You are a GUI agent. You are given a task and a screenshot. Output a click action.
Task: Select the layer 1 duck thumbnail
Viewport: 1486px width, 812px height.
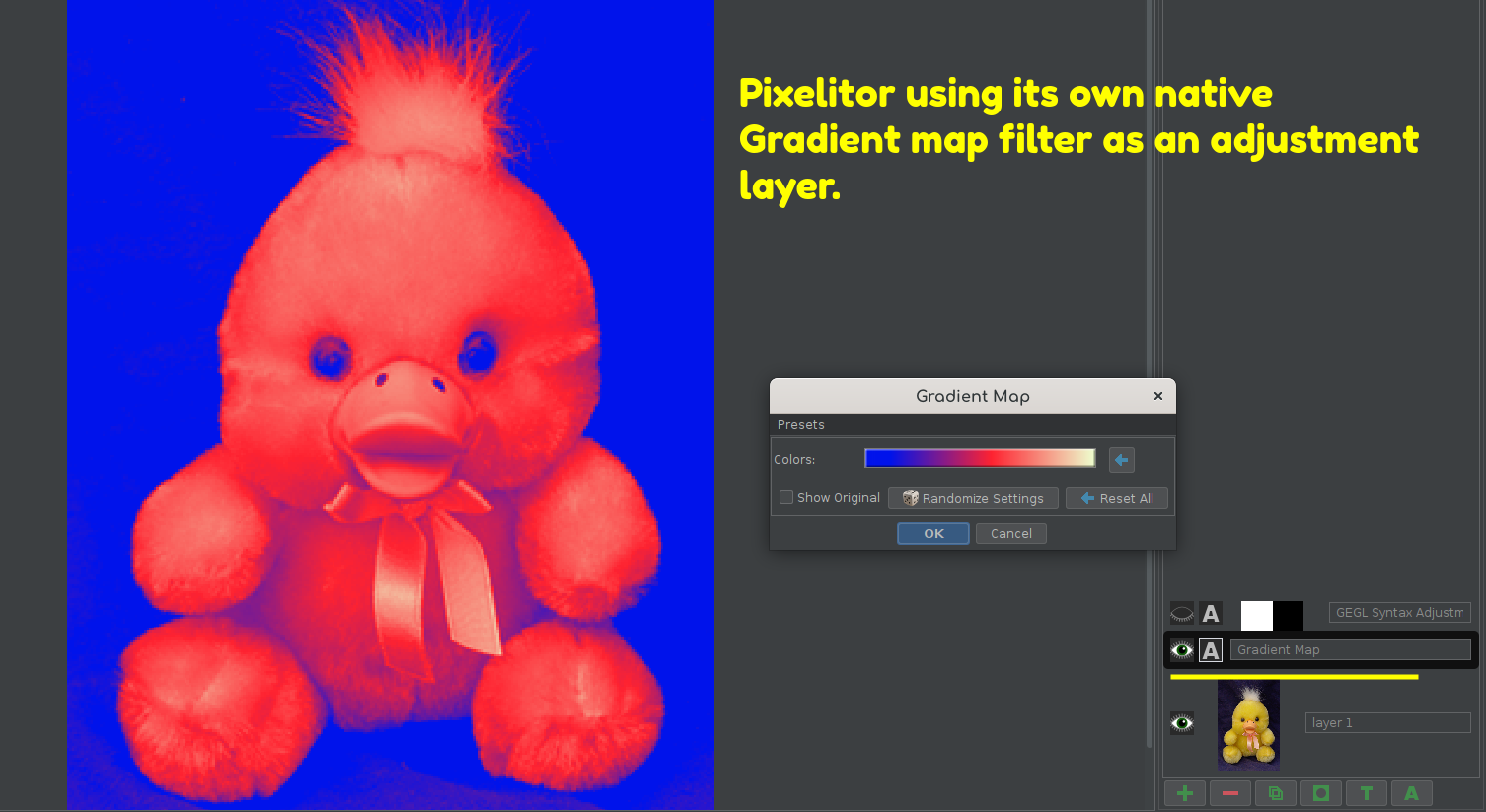[x=1248, y=725]
